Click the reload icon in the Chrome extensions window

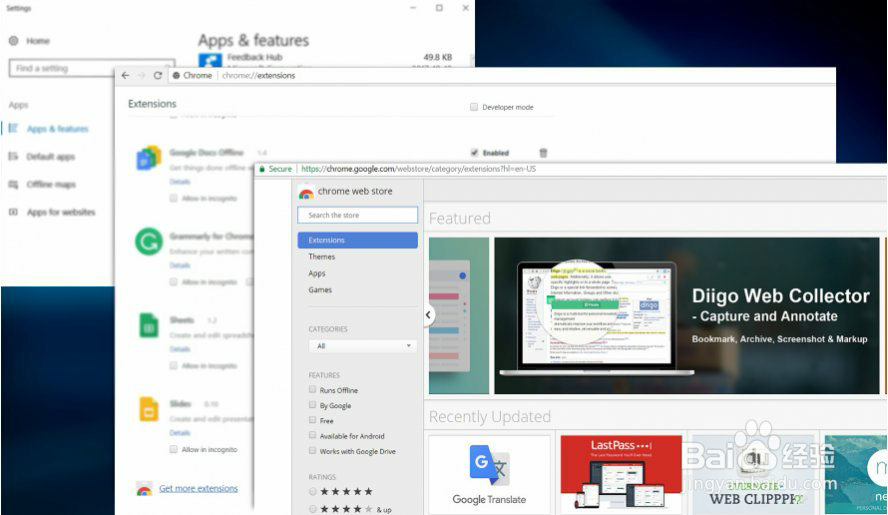[158, 75]
